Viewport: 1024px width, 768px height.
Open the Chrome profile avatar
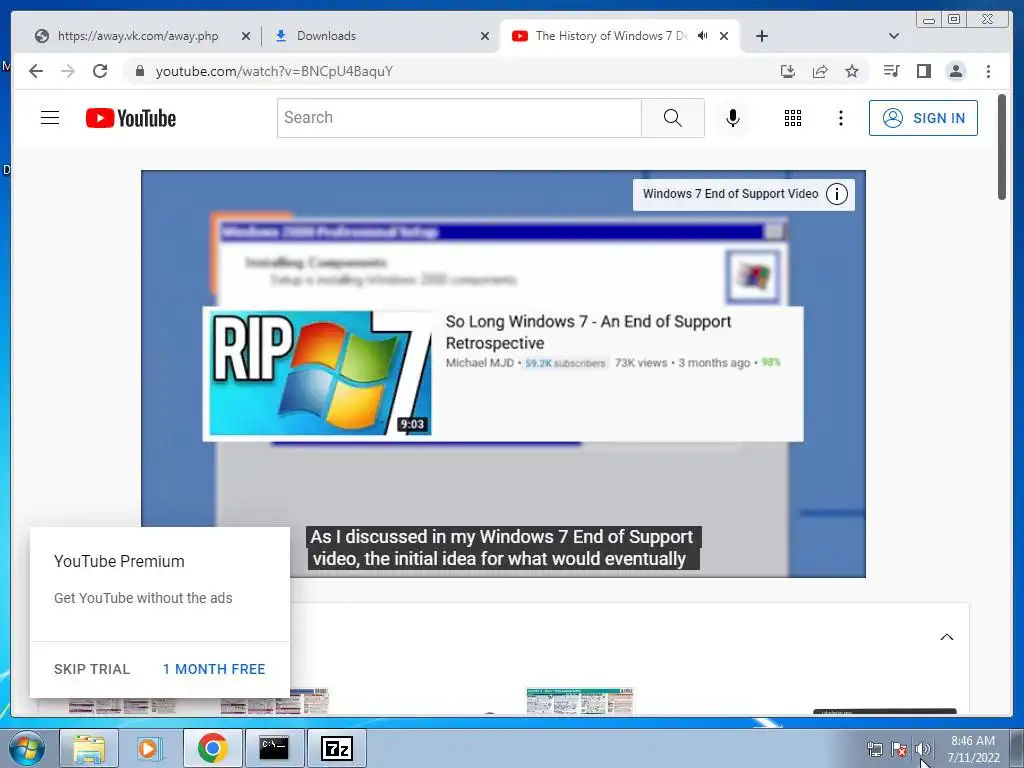coord(955,71)
